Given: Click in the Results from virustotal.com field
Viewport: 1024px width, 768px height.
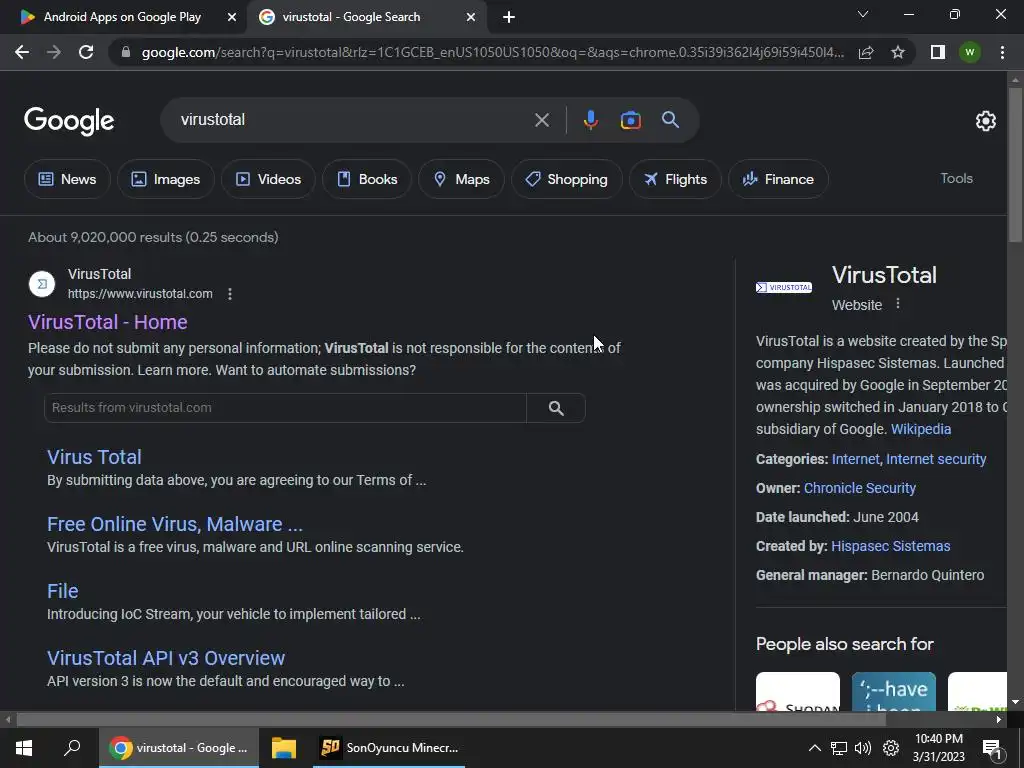Looking at the screenshot, I should click(285, 408).
